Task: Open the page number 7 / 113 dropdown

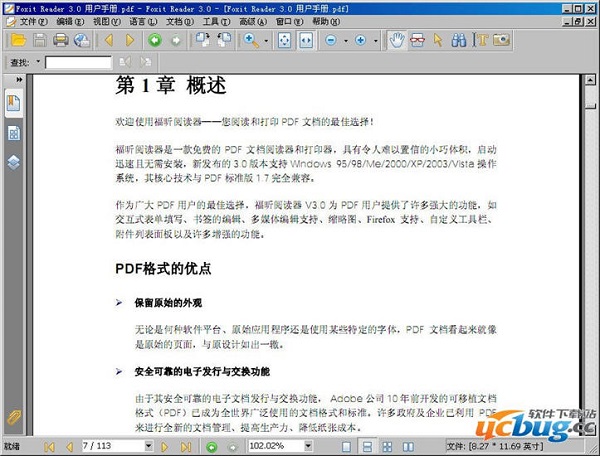Action: (148, 446)
